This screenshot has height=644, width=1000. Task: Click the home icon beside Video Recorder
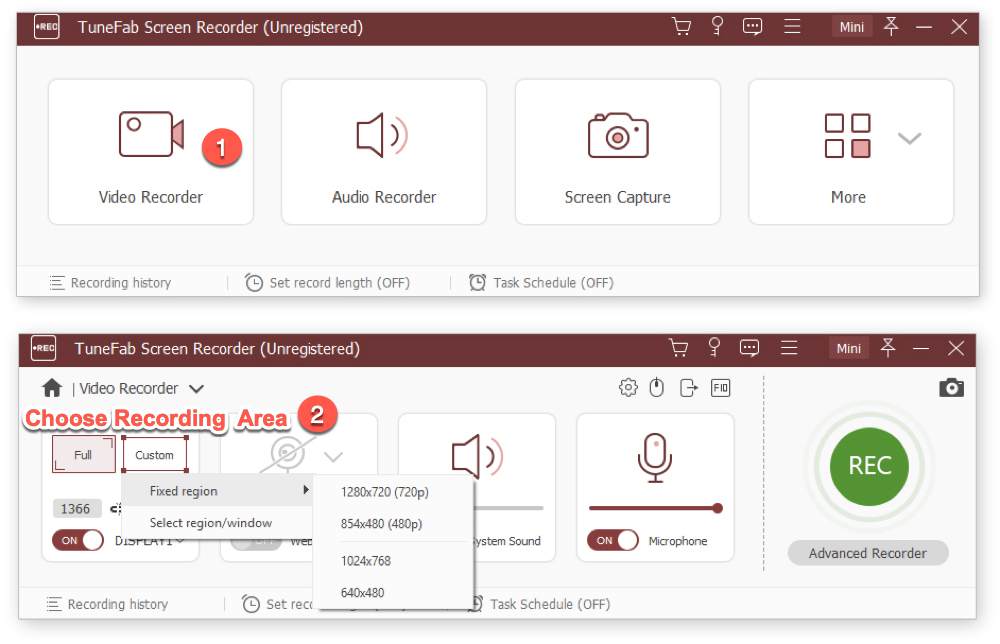click(x=52, y=388)
